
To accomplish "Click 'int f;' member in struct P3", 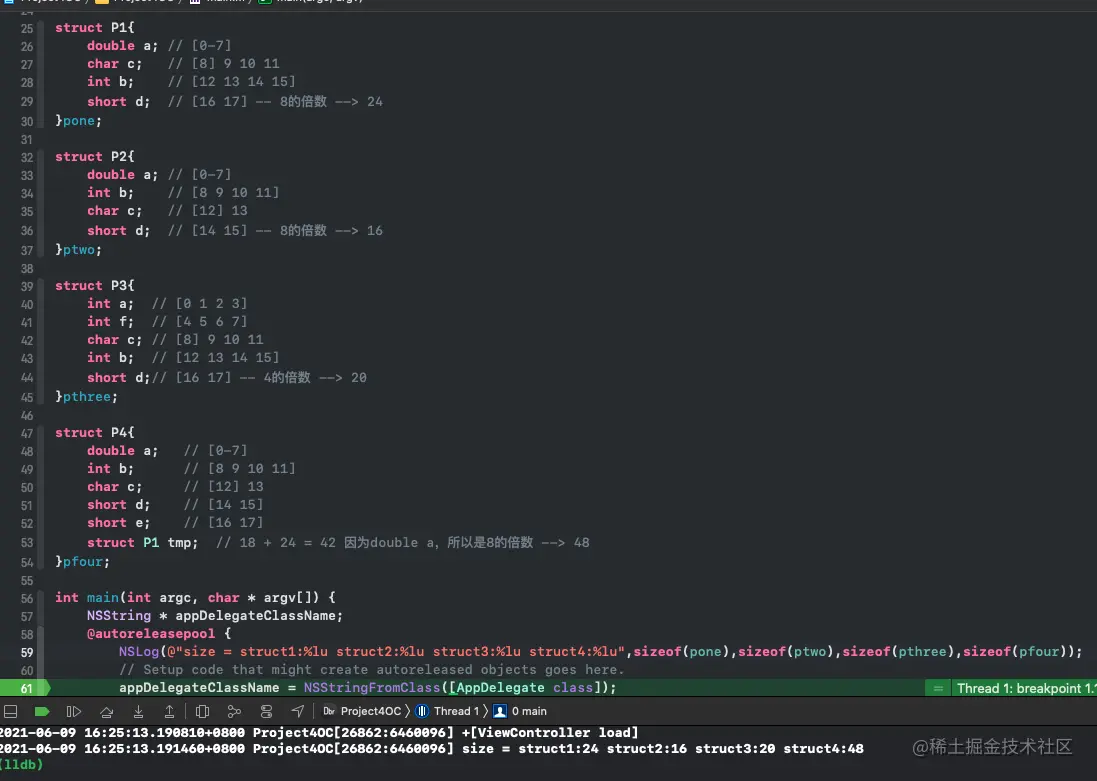I will pos(110,321).
